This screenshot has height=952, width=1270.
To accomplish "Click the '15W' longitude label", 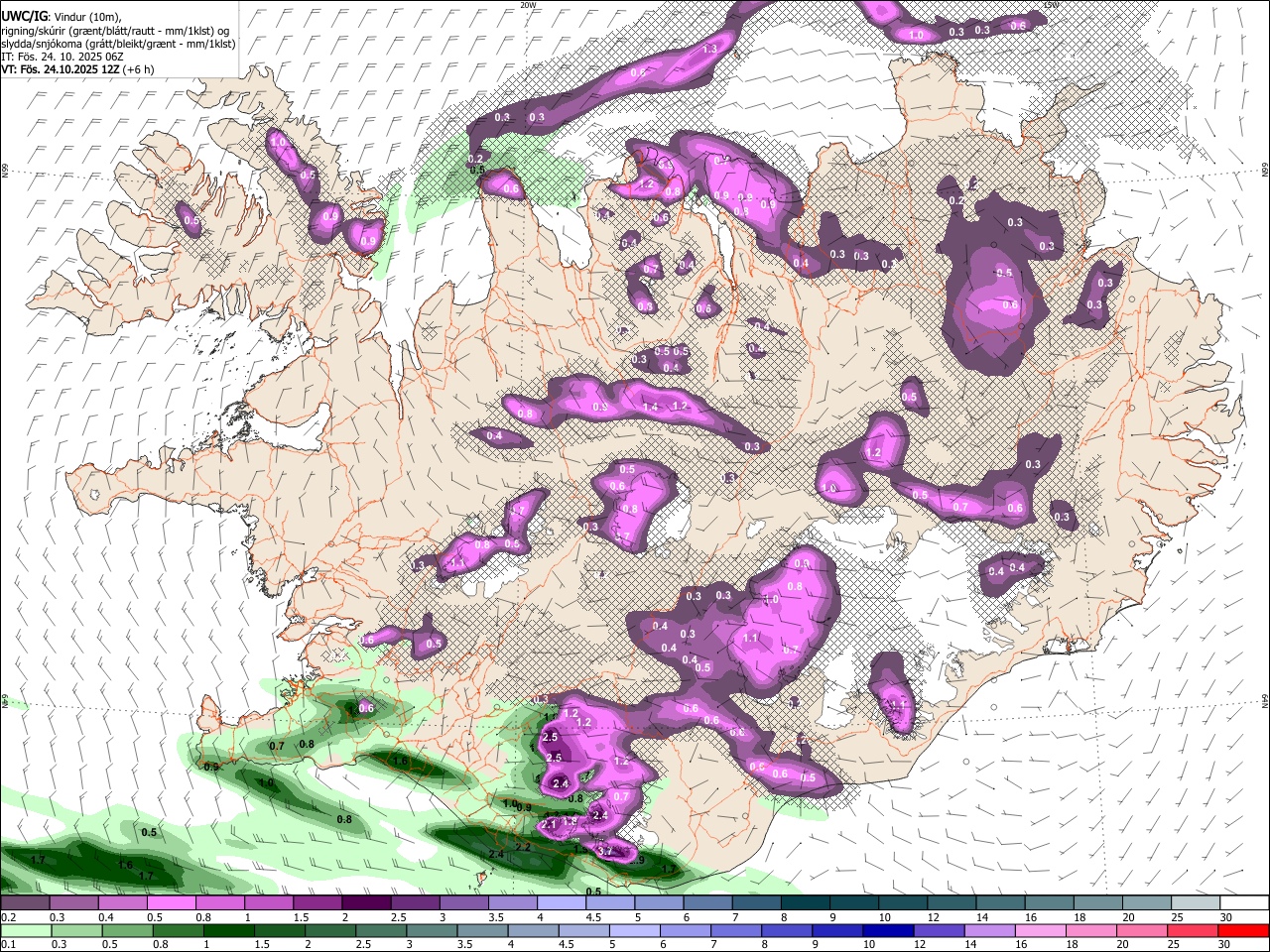I will 1053,5.
